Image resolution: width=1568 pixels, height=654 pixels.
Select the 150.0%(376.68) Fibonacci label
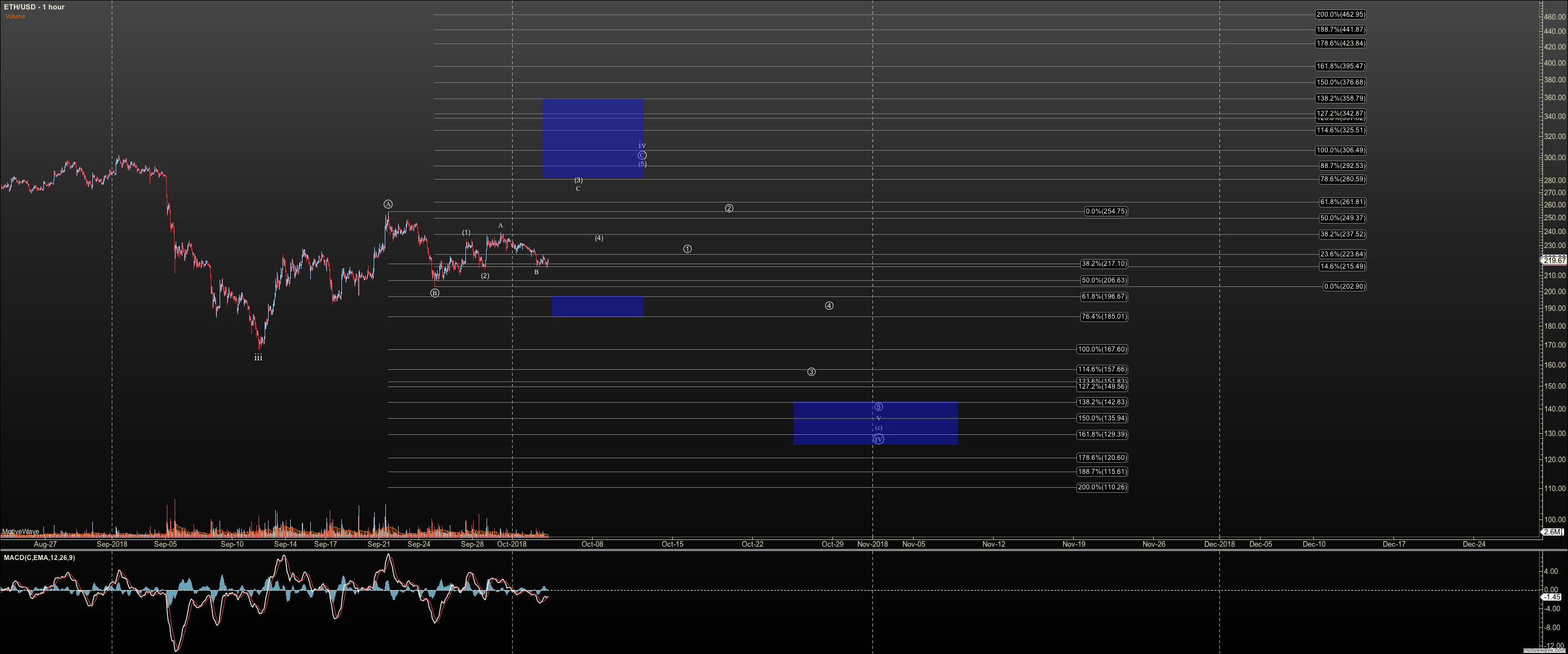(1341, 83)
